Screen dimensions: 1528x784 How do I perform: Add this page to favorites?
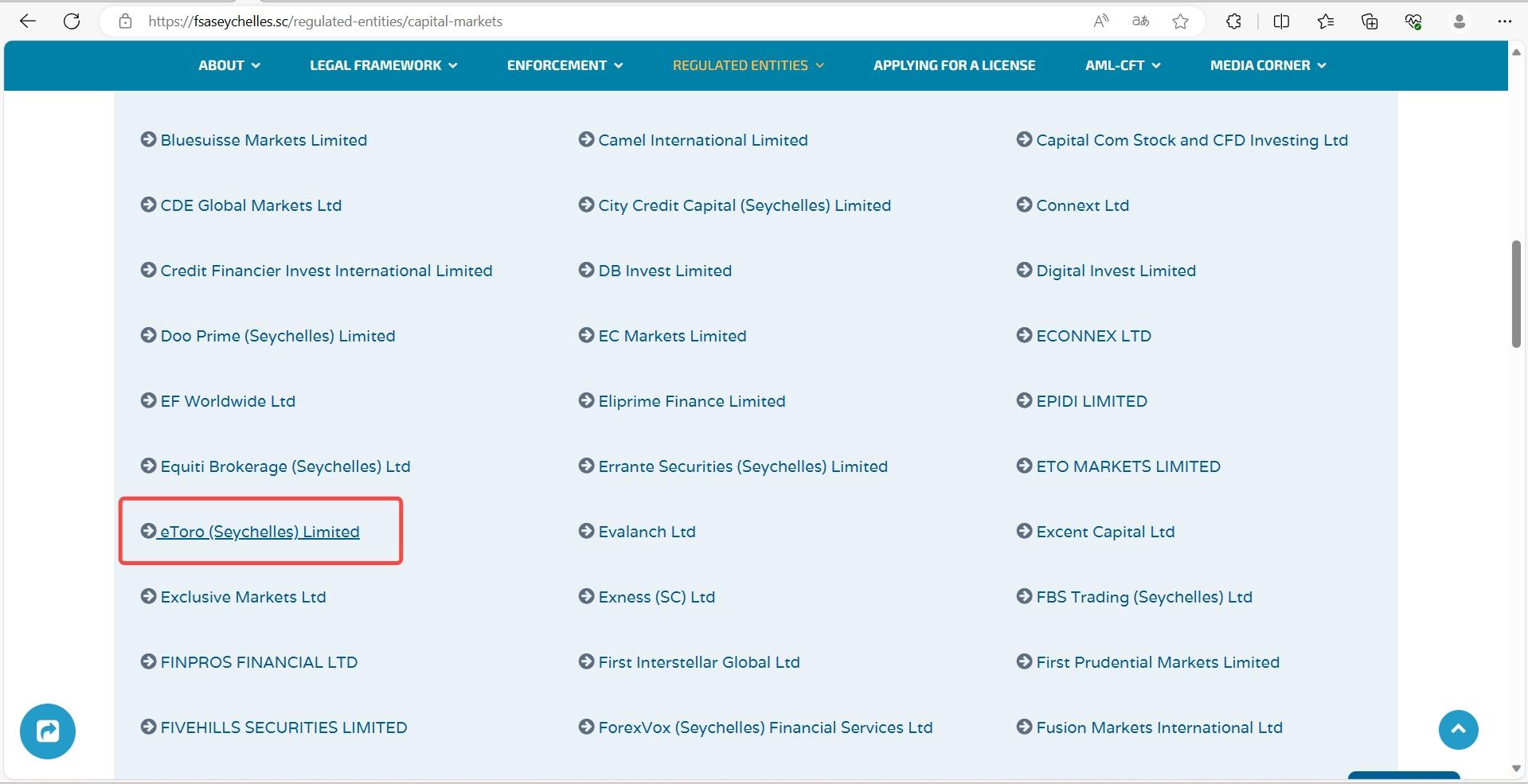pyautogui.click(x=1180, y=21)
